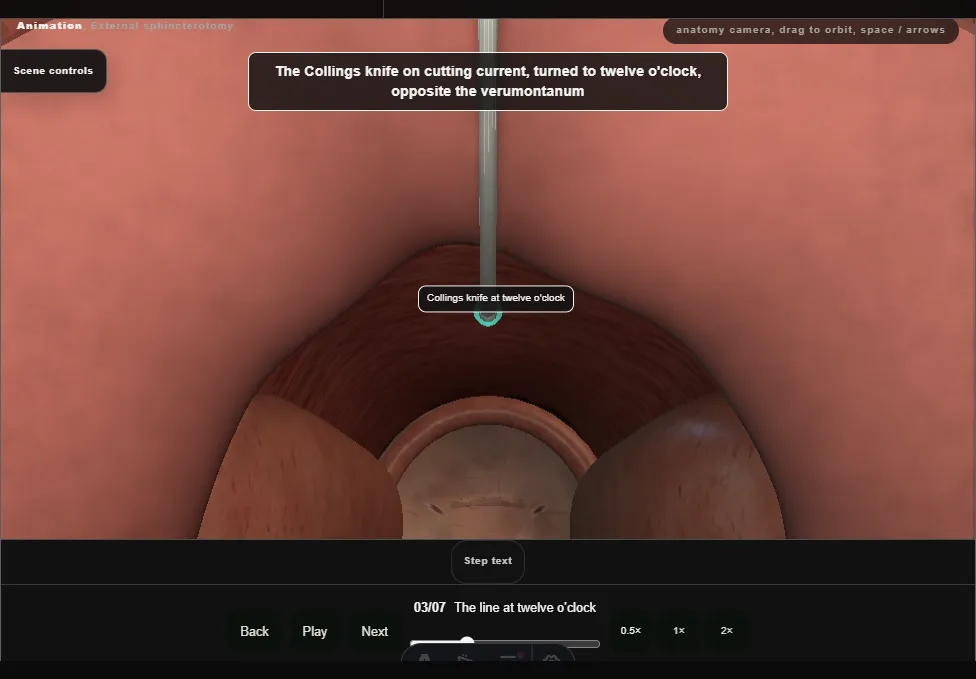Advance with the Next button

click(x=375, y=631)
